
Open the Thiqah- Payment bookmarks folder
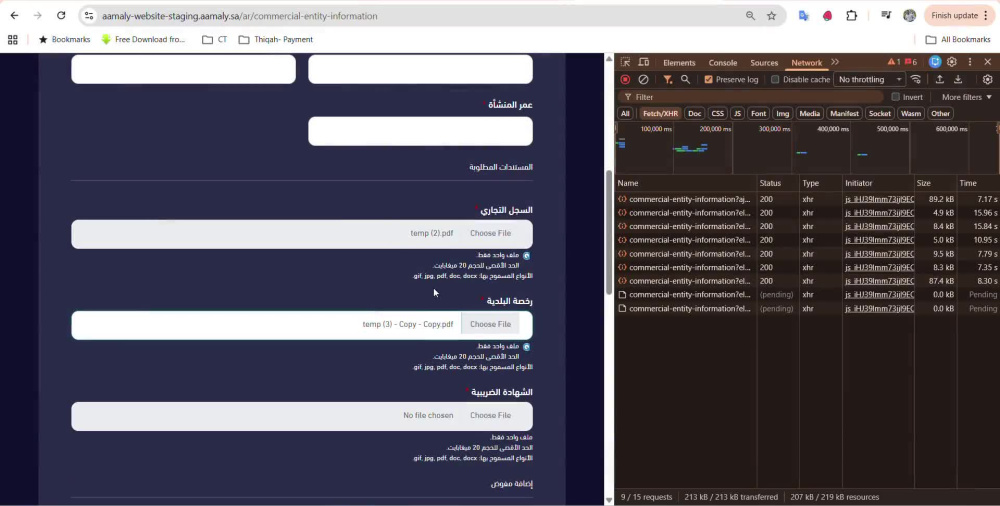click(x=276, y=40)
